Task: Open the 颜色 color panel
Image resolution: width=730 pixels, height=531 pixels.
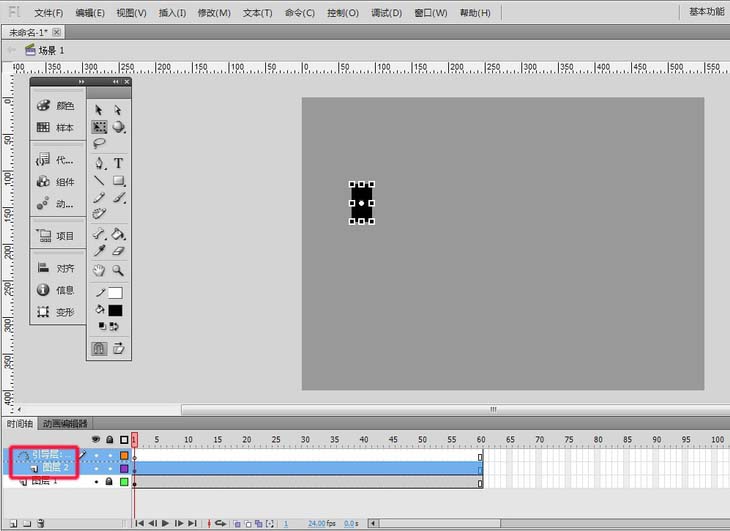Action: (55, 106)
